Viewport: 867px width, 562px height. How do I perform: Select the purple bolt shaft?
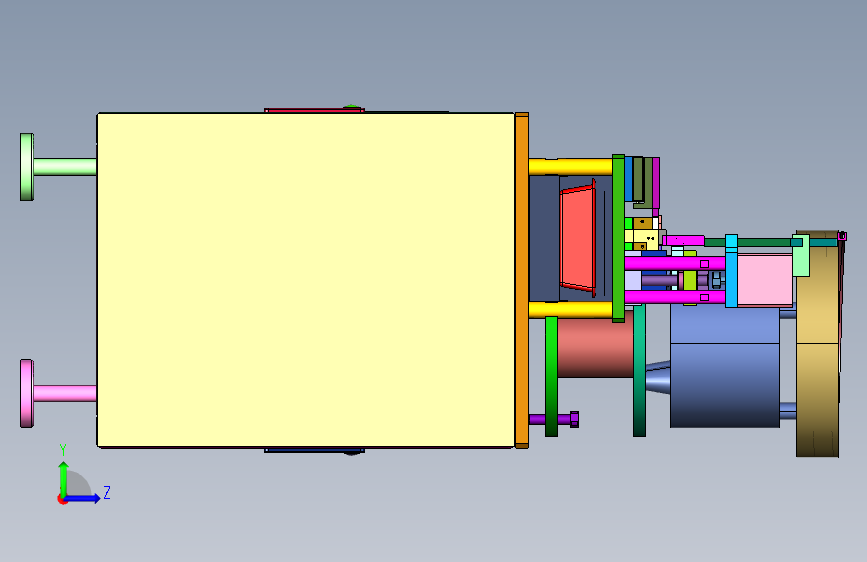549,419
